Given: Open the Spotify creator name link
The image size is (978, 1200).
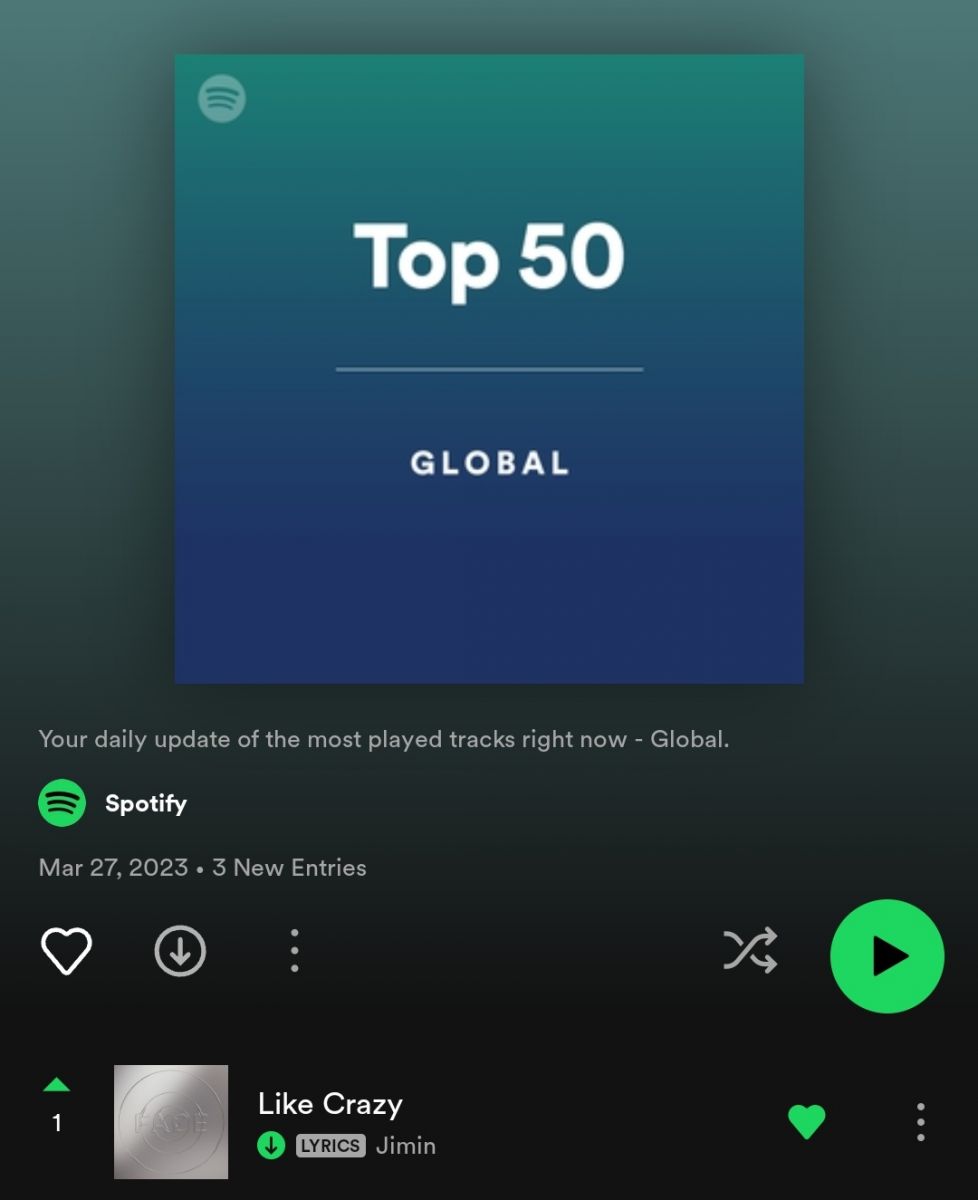Looking at the screenshot, I should (146, 803).
